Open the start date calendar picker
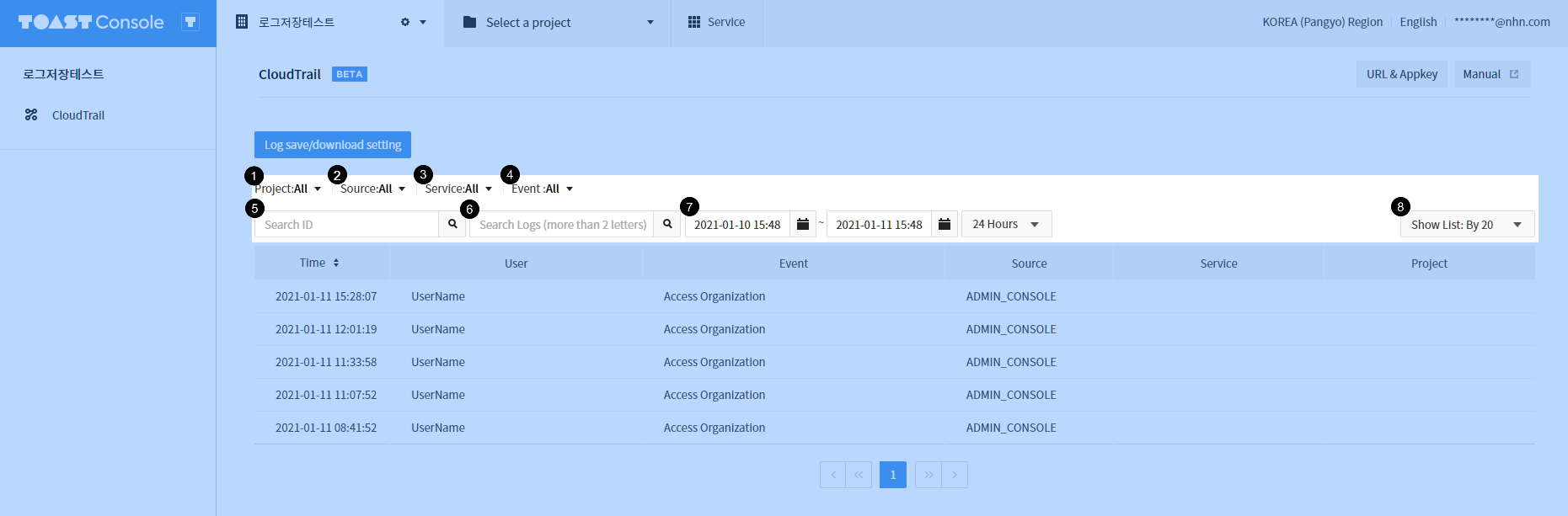1568x516 pixels. pyautogui.click(x=803, y=224)
